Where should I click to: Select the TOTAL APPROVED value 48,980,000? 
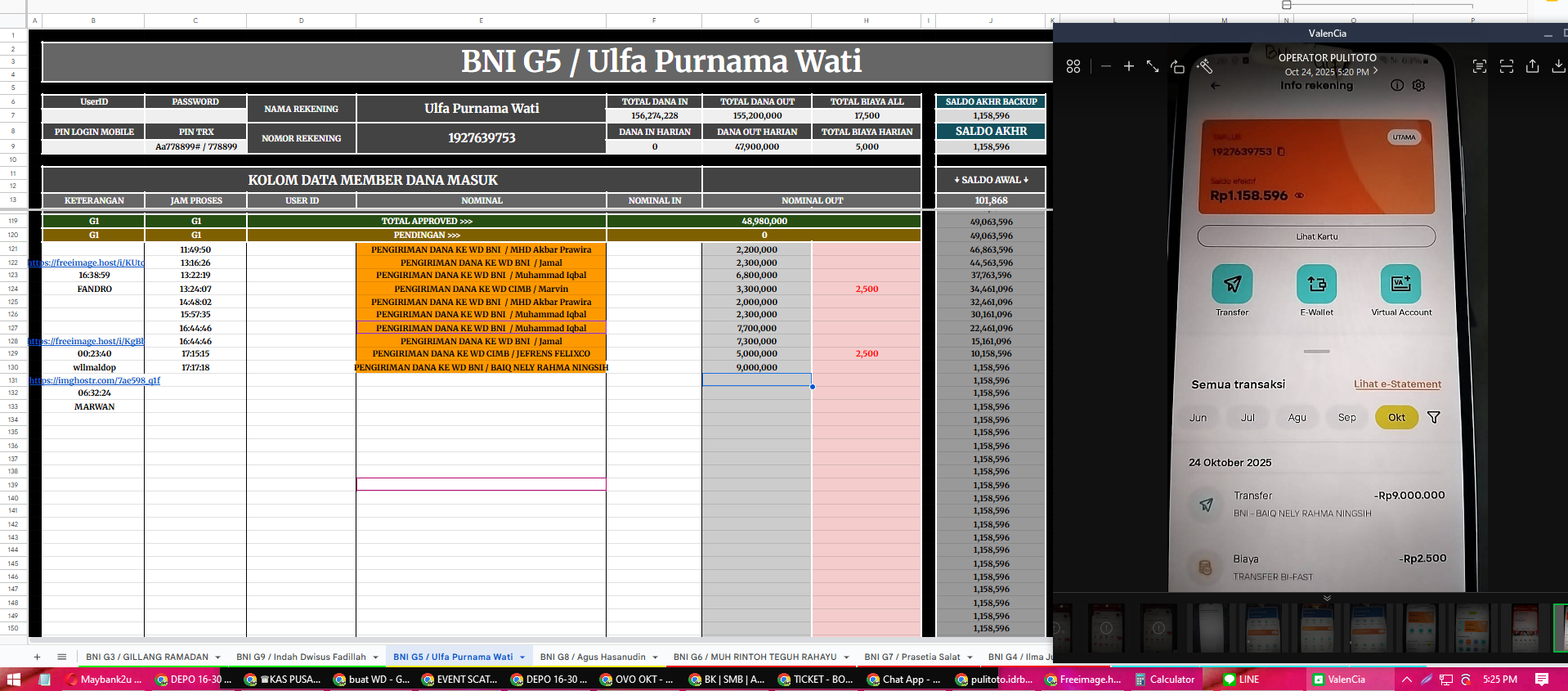point(764,221)
